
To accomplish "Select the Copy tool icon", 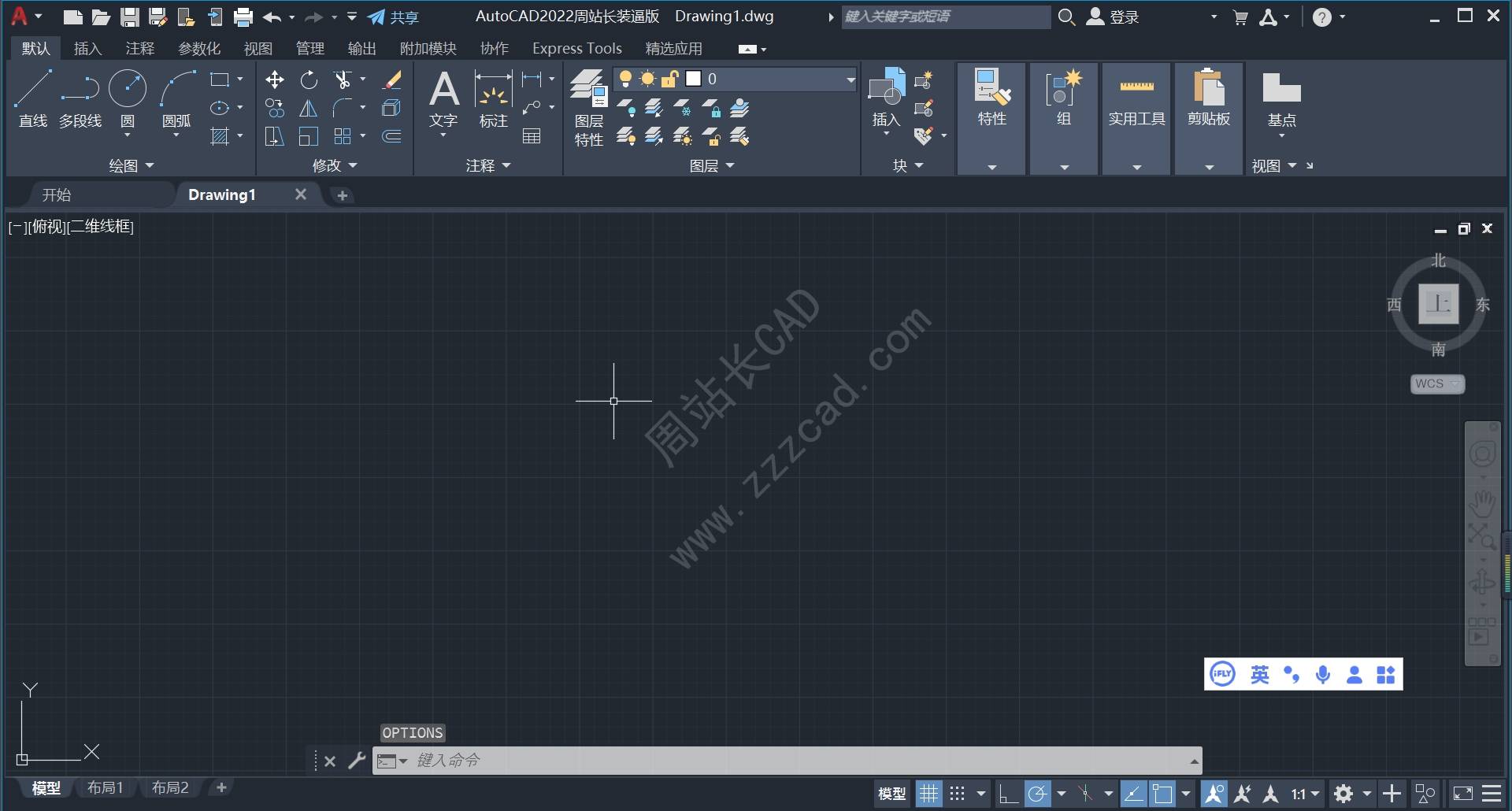I will [x=274, y=108].
